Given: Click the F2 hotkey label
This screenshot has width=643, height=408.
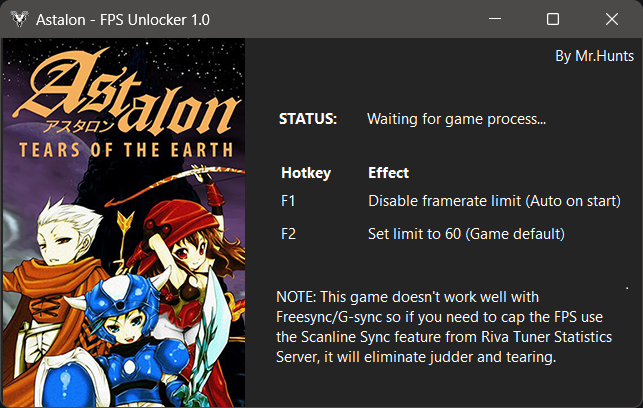Looking at the screenshot, I should (290, 234).
